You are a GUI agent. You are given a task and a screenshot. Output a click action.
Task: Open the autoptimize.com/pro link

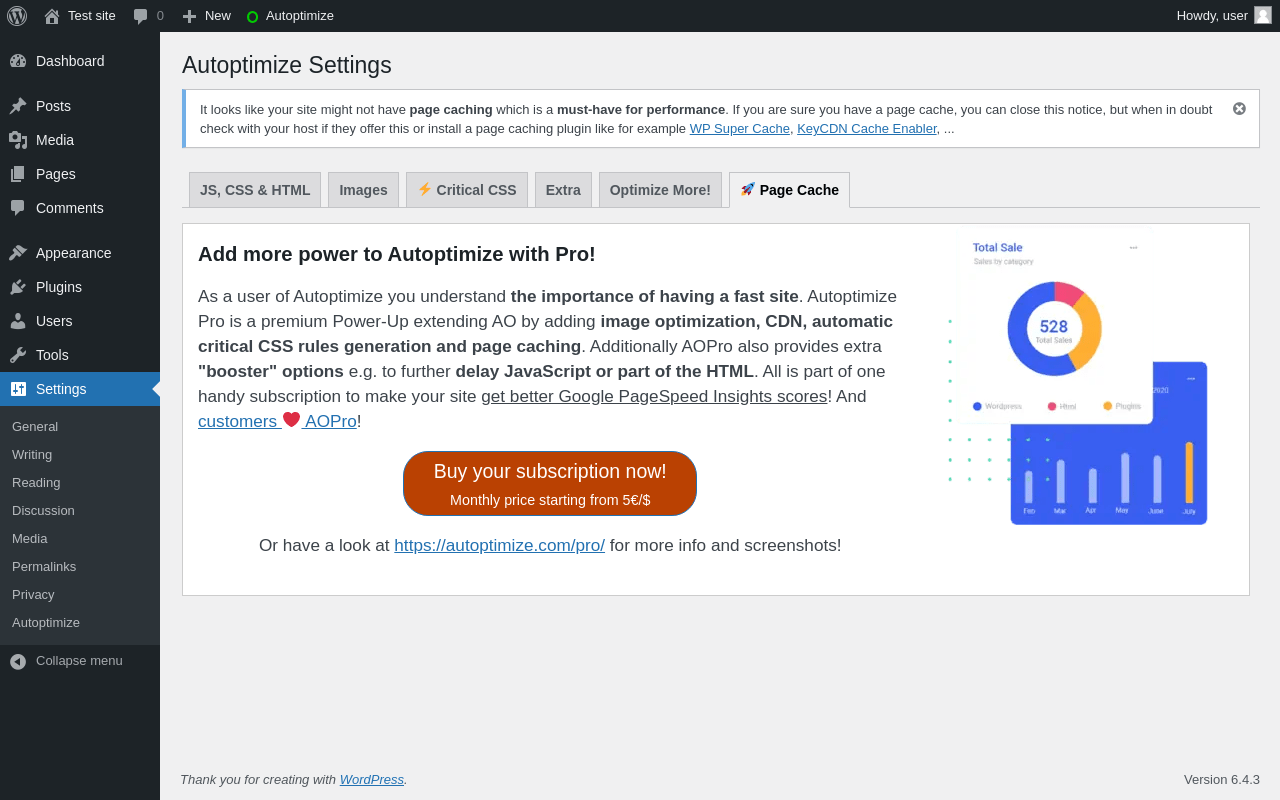pyautogui.click(x=499, y=546)
